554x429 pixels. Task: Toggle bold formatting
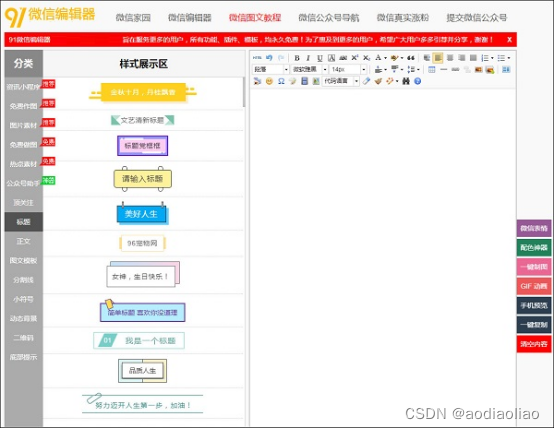click(297, 58)
